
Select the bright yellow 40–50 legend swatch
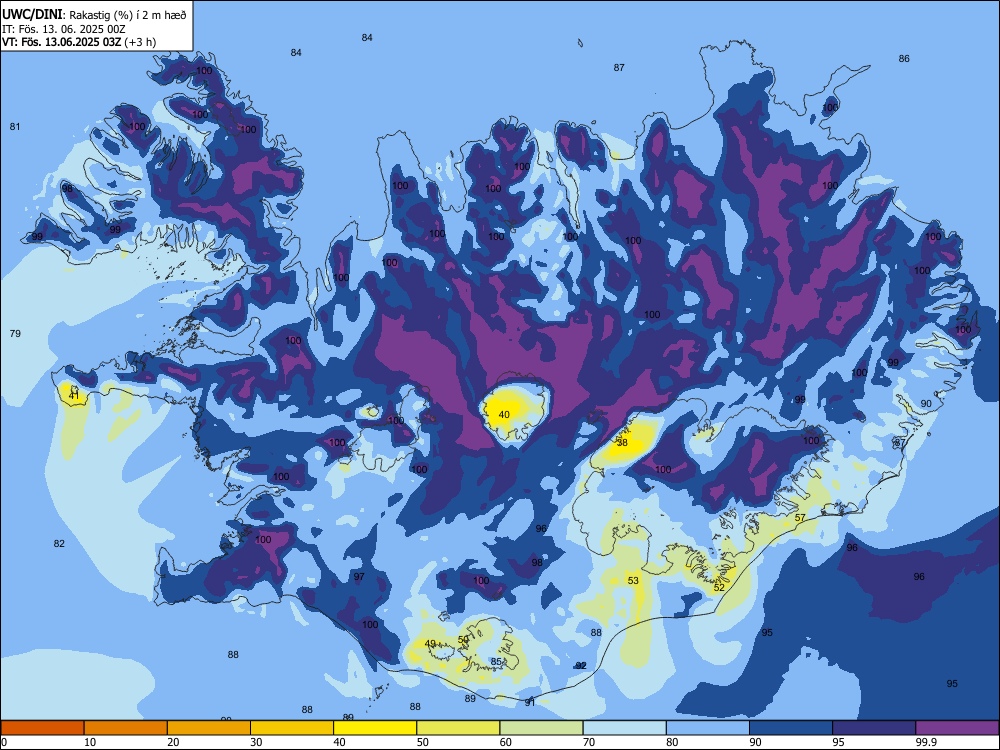[x=375, y=728]
